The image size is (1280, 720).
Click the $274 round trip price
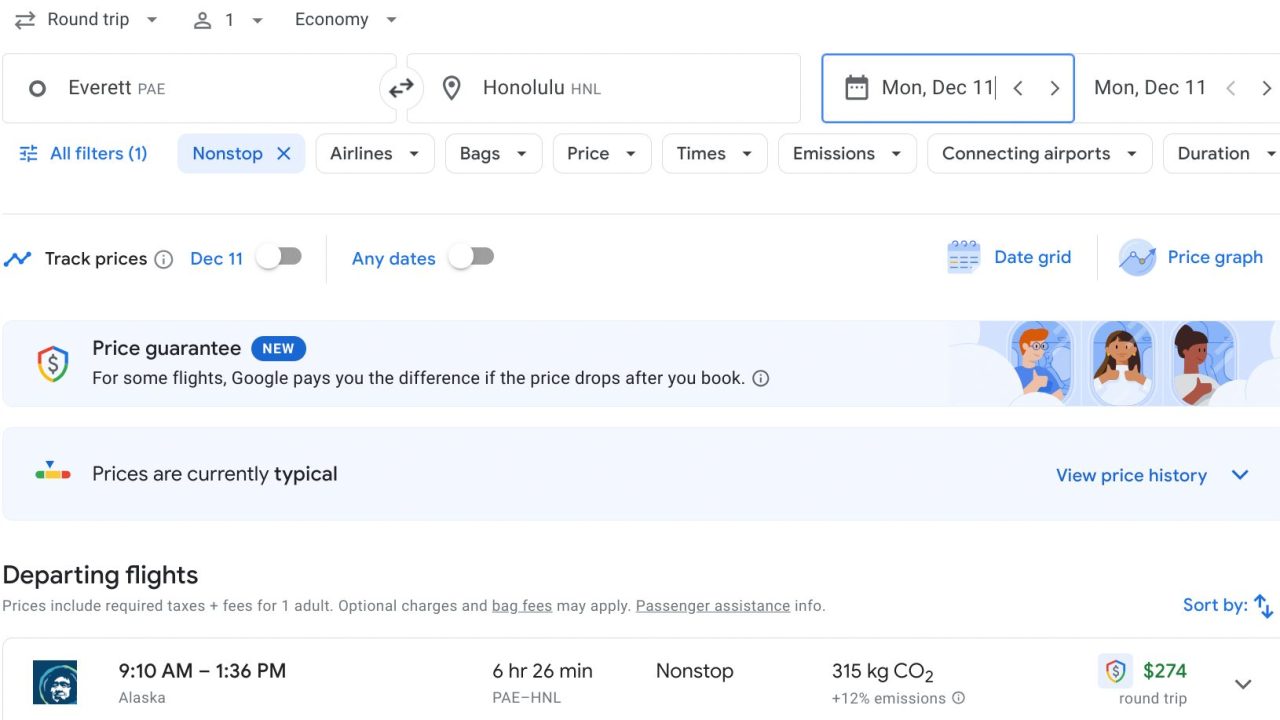point(1165,671)
